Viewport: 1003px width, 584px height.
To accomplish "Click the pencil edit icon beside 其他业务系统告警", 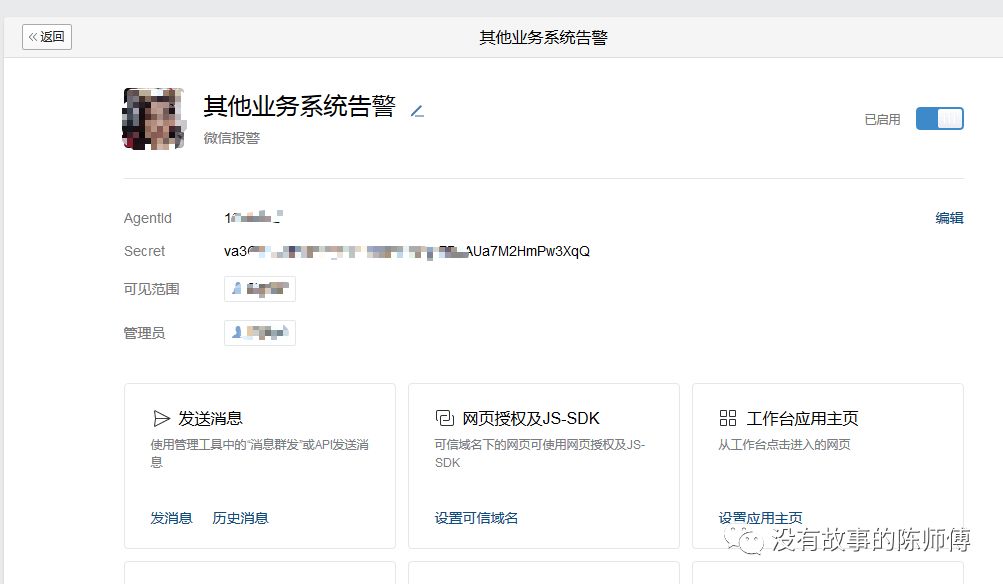I will (417, 110).
